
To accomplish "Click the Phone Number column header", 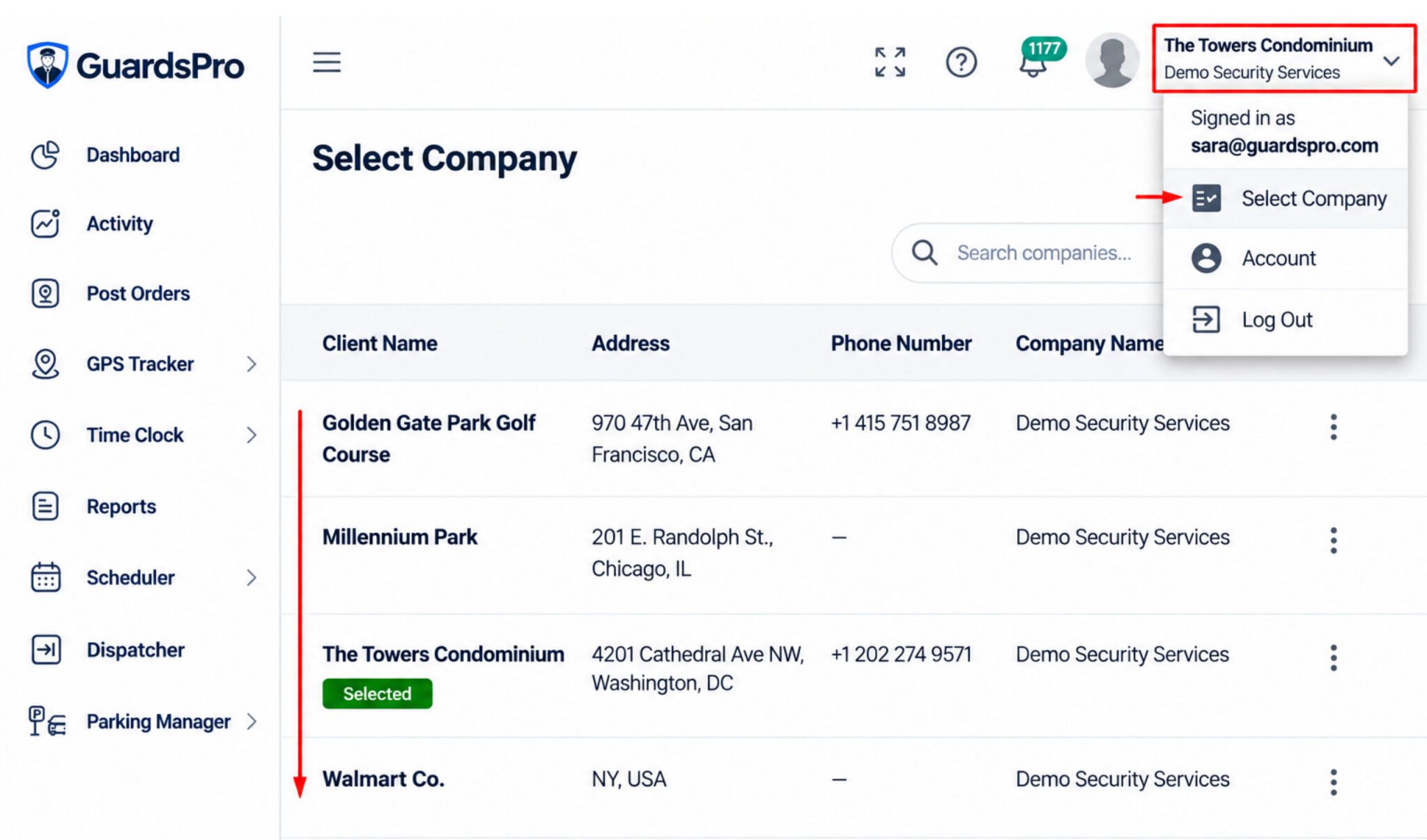I will [x=901, y=343].
